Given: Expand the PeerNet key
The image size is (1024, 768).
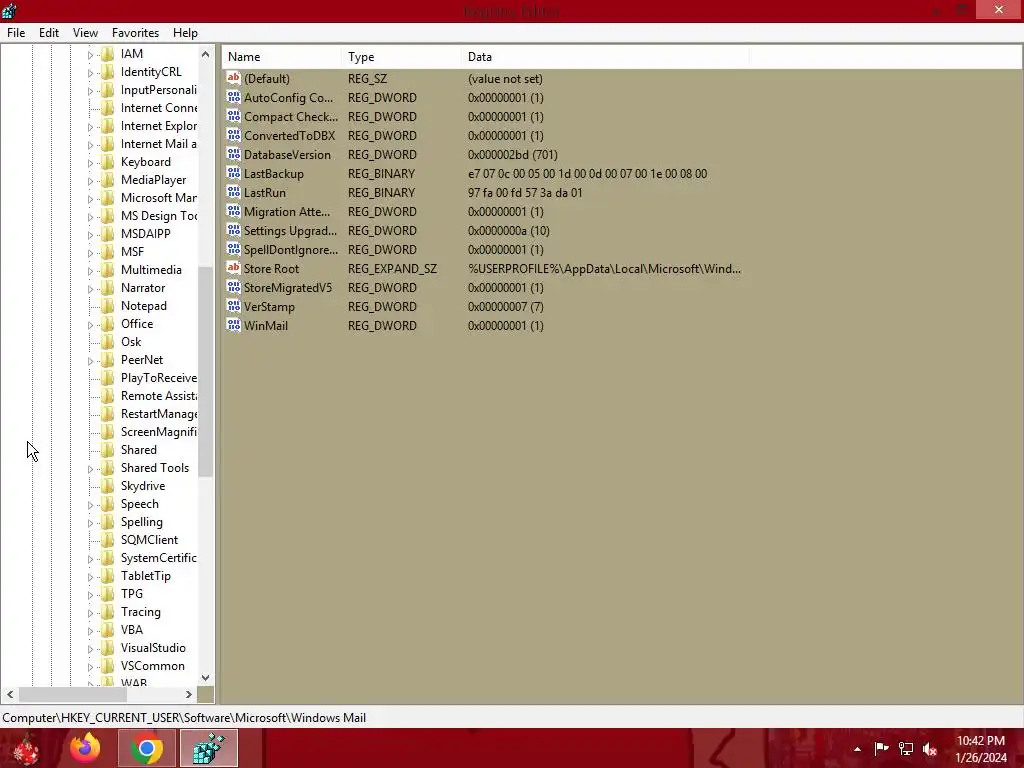Looking at the screenshot, I should tap(90, 361).
